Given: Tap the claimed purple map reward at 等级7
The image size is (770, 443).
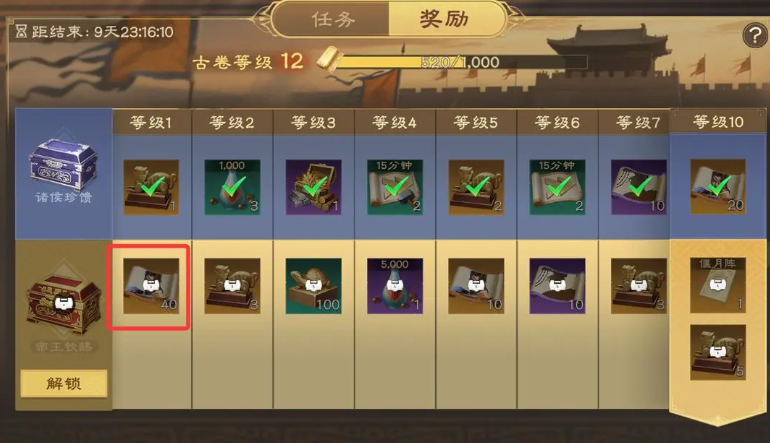Looking at the screenshot, I should (638, 187).
